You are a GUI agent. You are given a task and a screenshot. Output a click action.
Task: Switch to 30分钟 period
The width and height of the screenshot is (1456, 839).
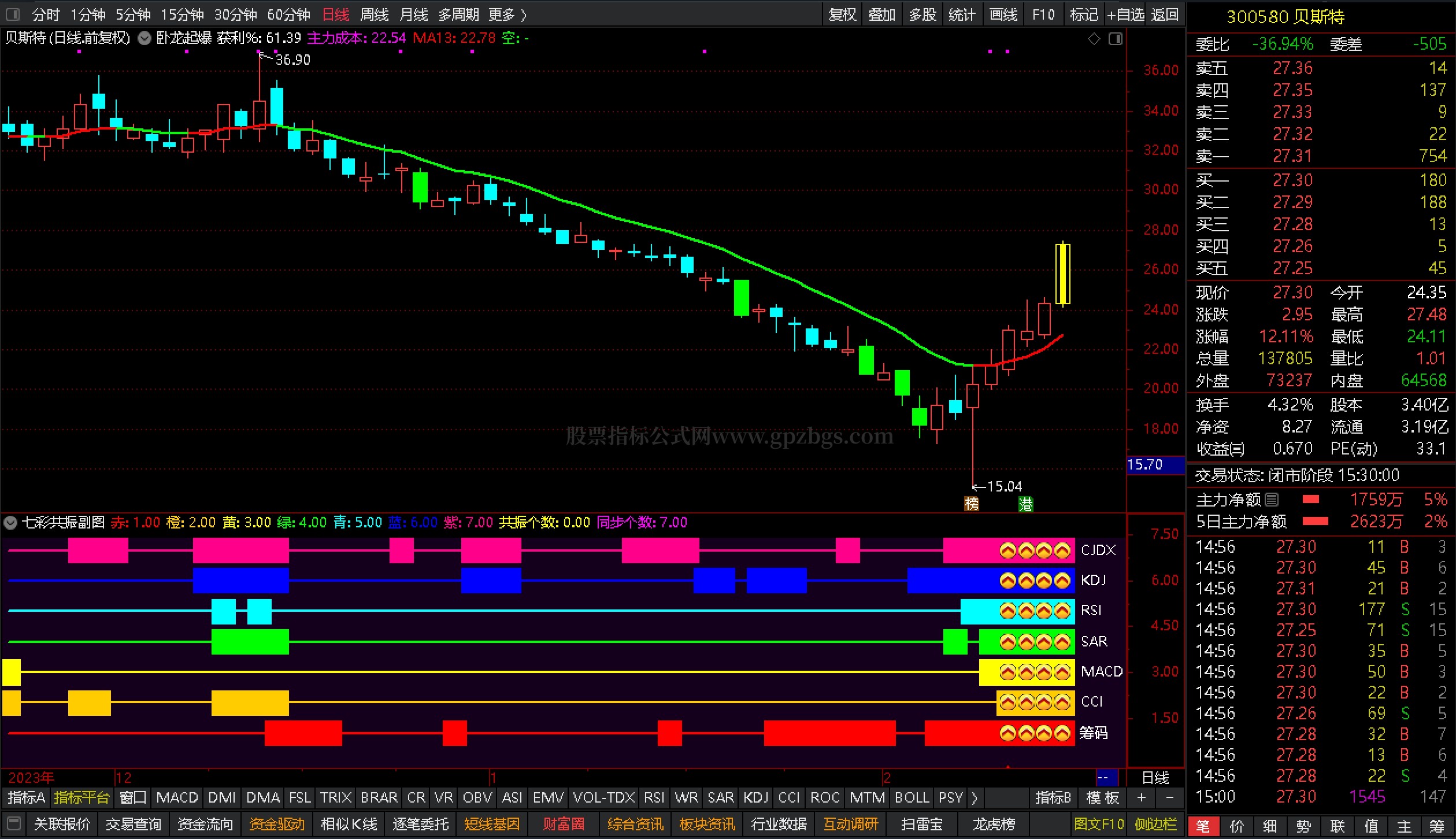pos(235,14)
